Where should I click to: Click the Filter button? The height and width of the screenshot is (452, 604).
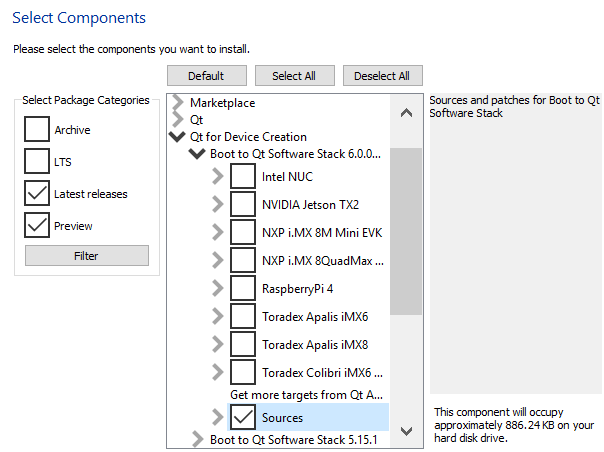pyautogui.click(x=86, y=256)
